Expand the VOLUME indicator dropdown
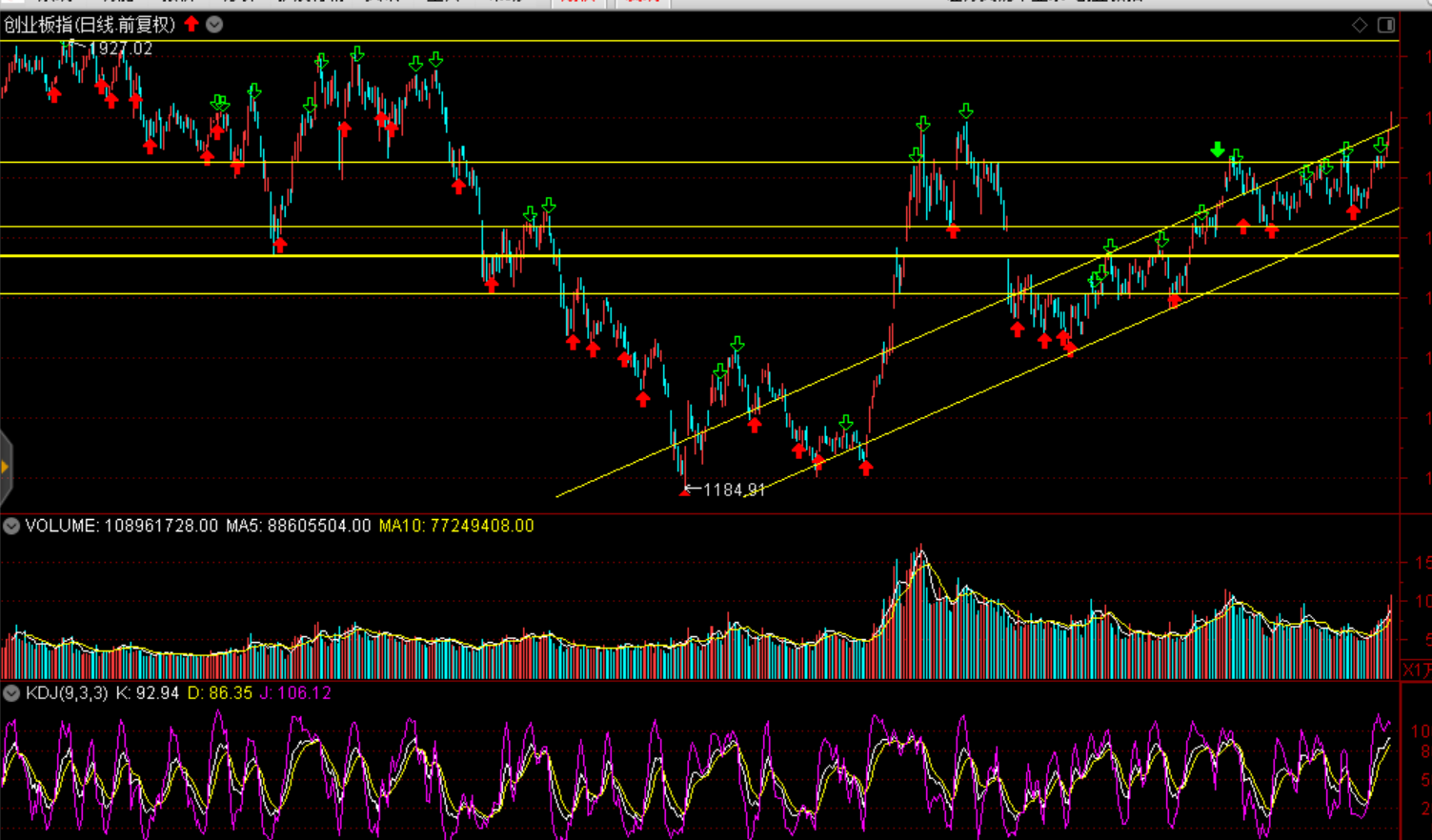 point(11,526)
